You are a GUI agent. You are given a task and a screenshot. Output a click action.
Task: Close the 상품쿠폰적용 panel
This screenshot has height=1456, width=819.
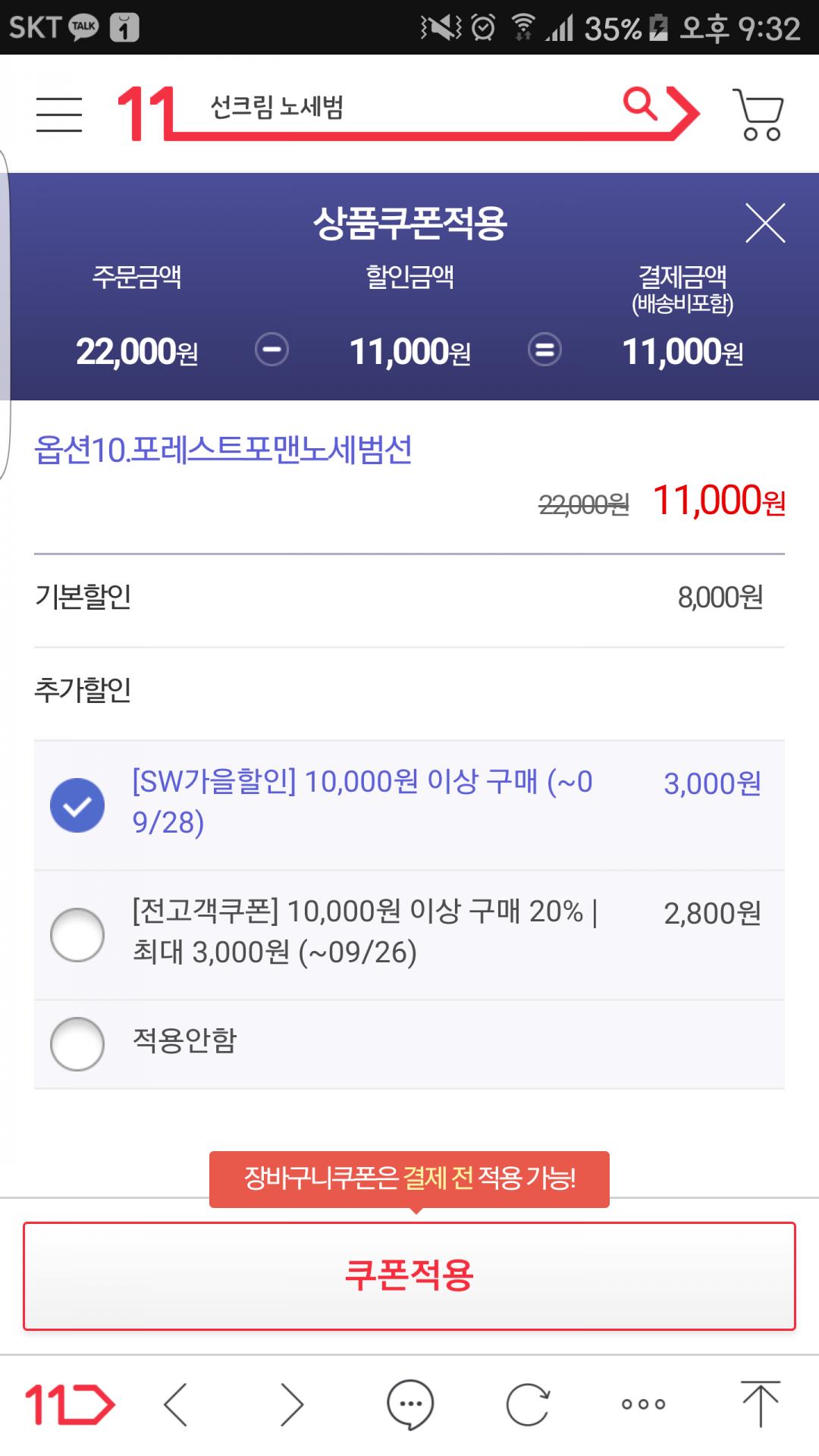(x=764, y=223)
